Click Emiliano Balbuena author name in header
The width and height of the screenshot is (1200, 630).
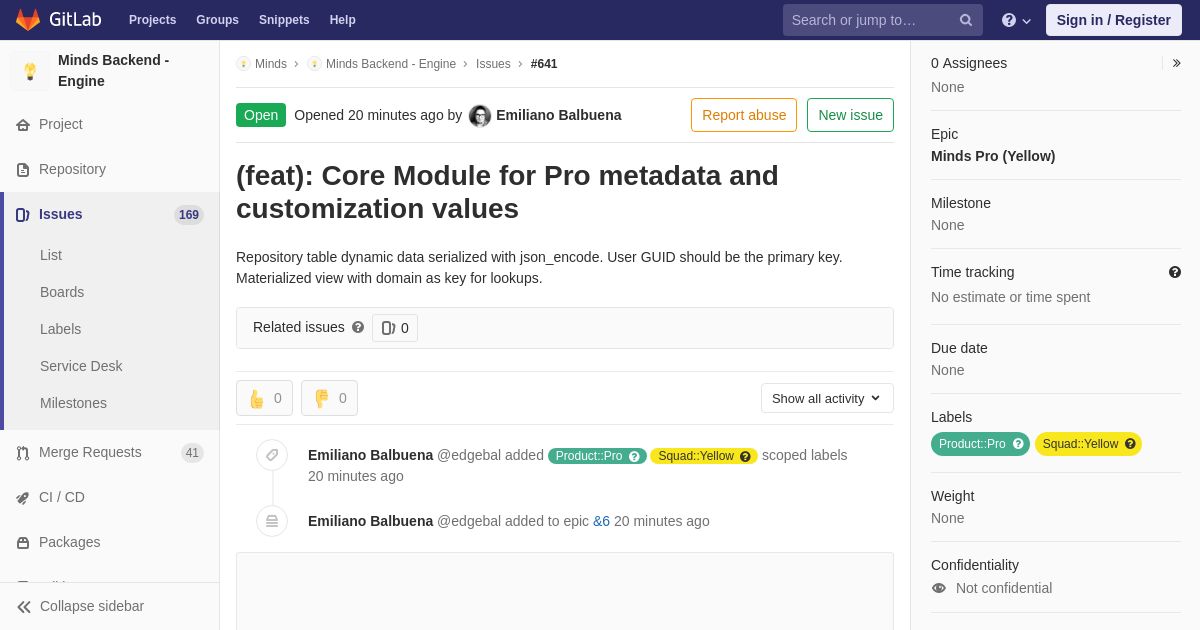(x=559, y=115)
